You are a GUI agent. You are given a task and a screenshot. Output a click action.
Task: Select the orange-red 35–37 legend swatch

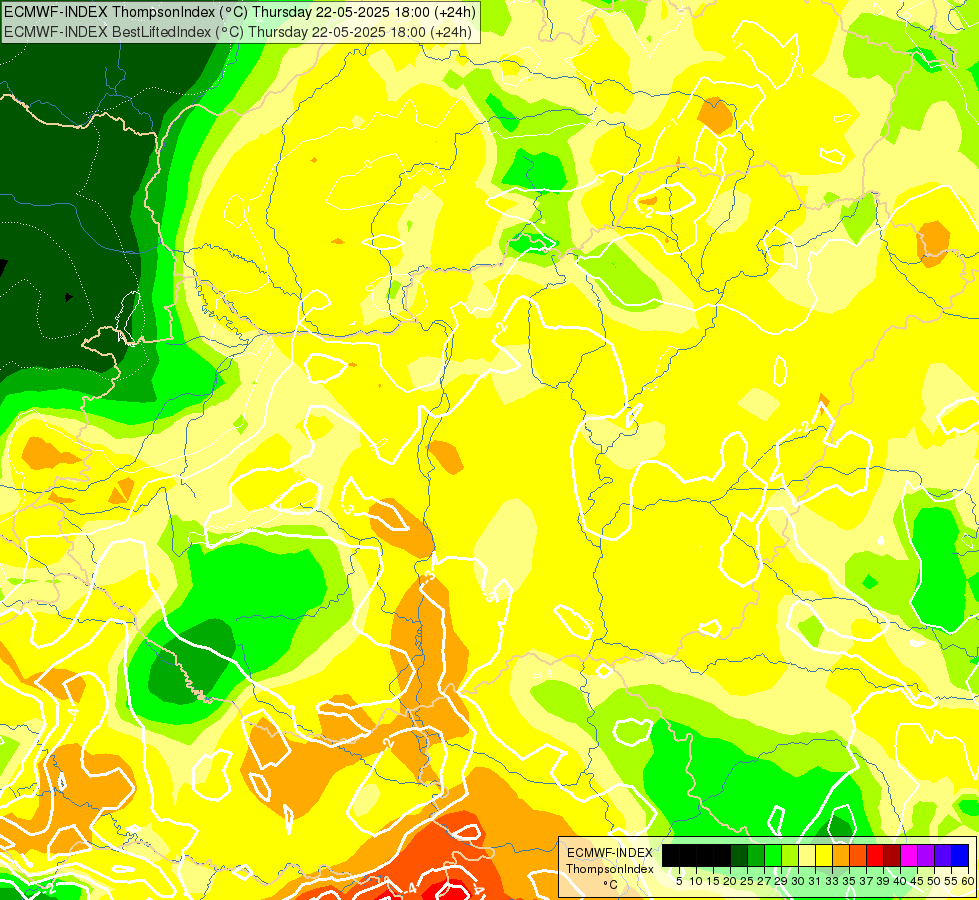tap(858, 855)
